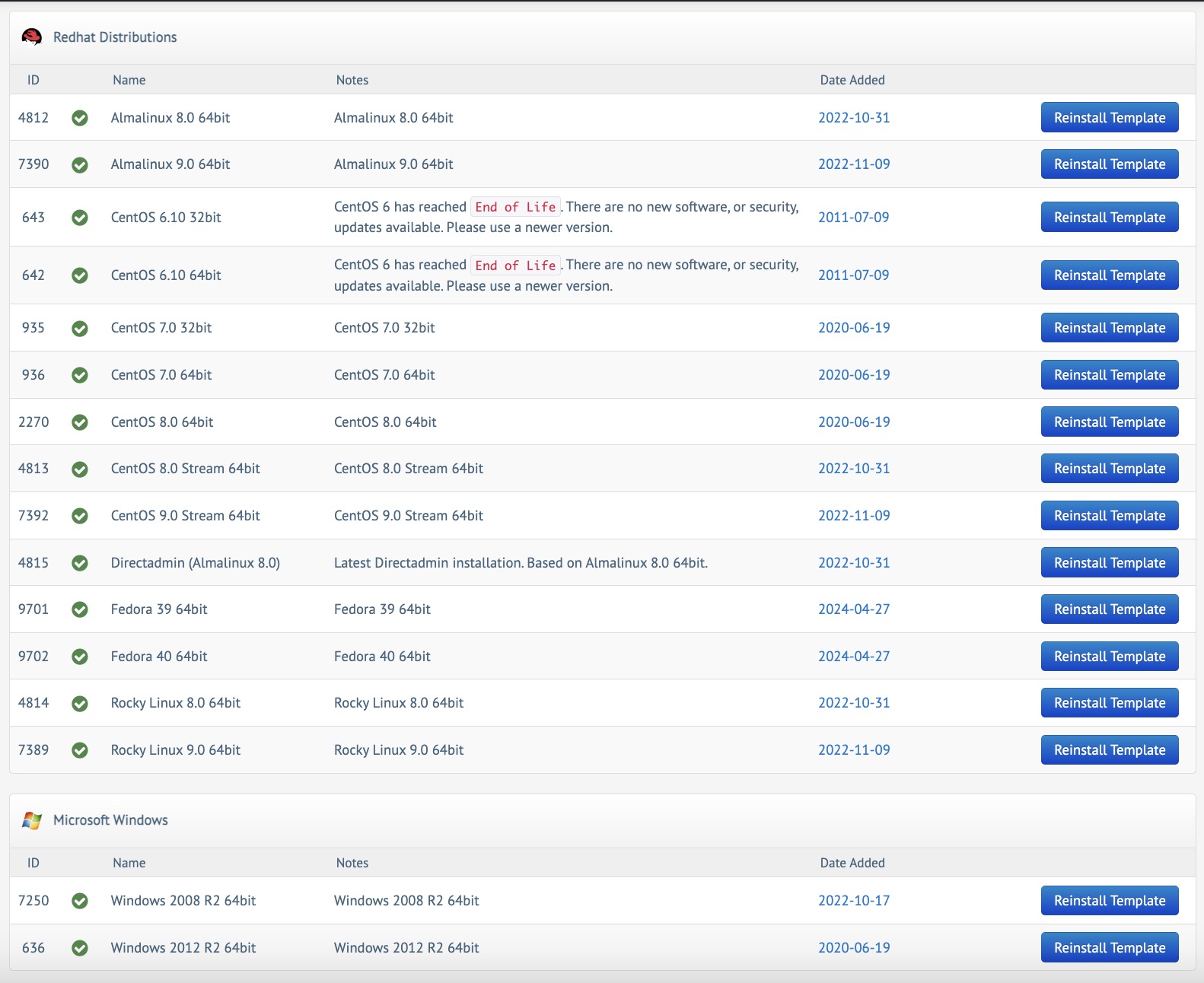
Task: Reinstall the Fedora 40 64bit template
Action: click(1110, 656)
